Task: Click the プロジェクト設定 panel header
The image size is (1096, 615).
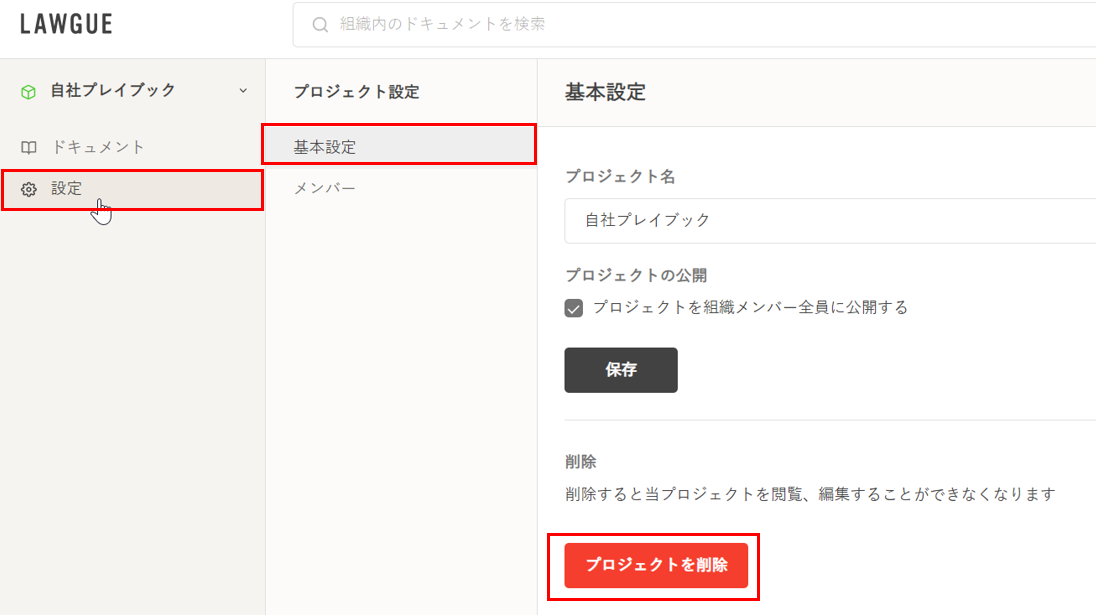Action: (356, 92)
